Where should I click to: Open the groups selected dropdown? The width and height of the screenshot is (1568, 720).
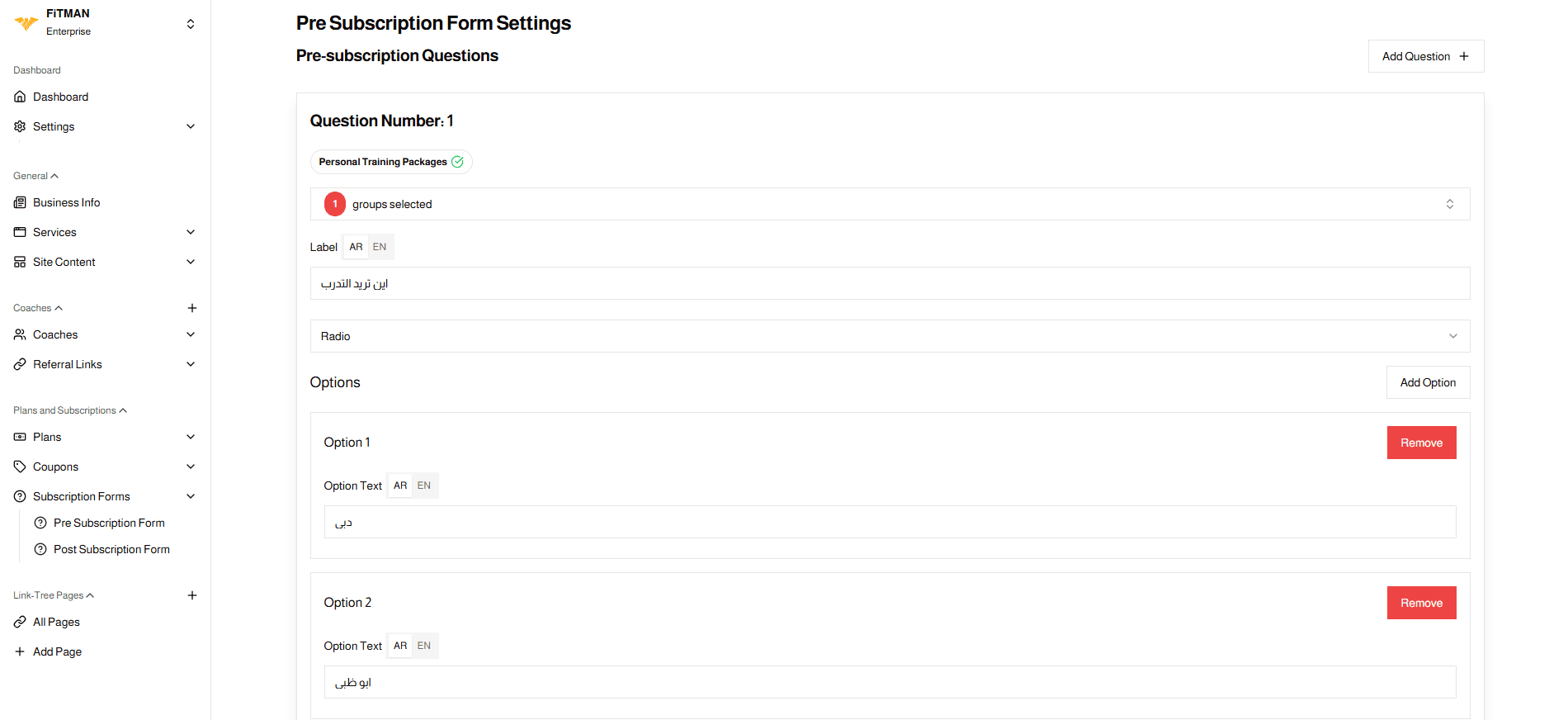pyautogui.click(x=890, y=204)
